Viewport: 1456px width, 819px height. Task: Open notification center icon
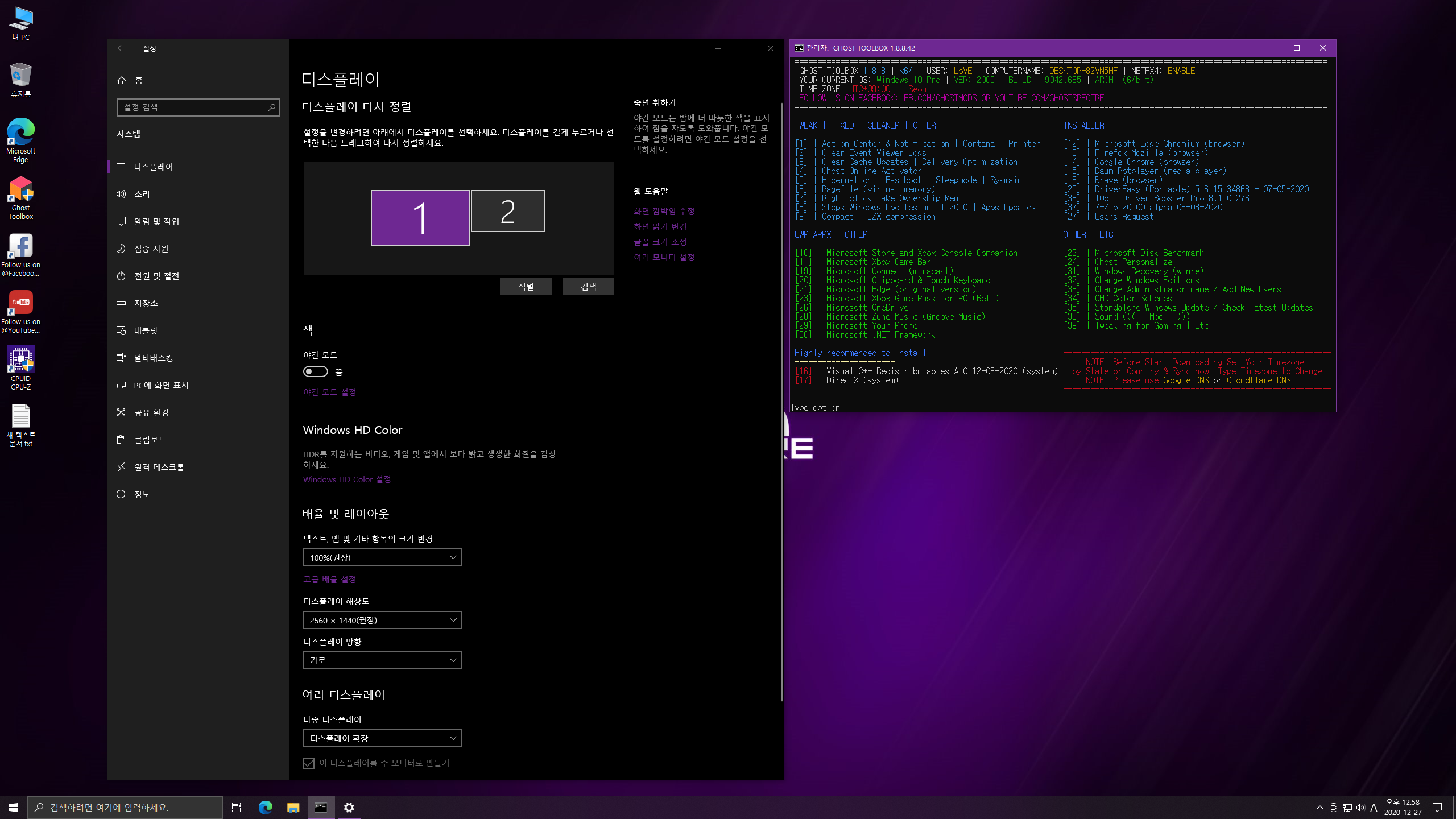(x=1437, y=808)
